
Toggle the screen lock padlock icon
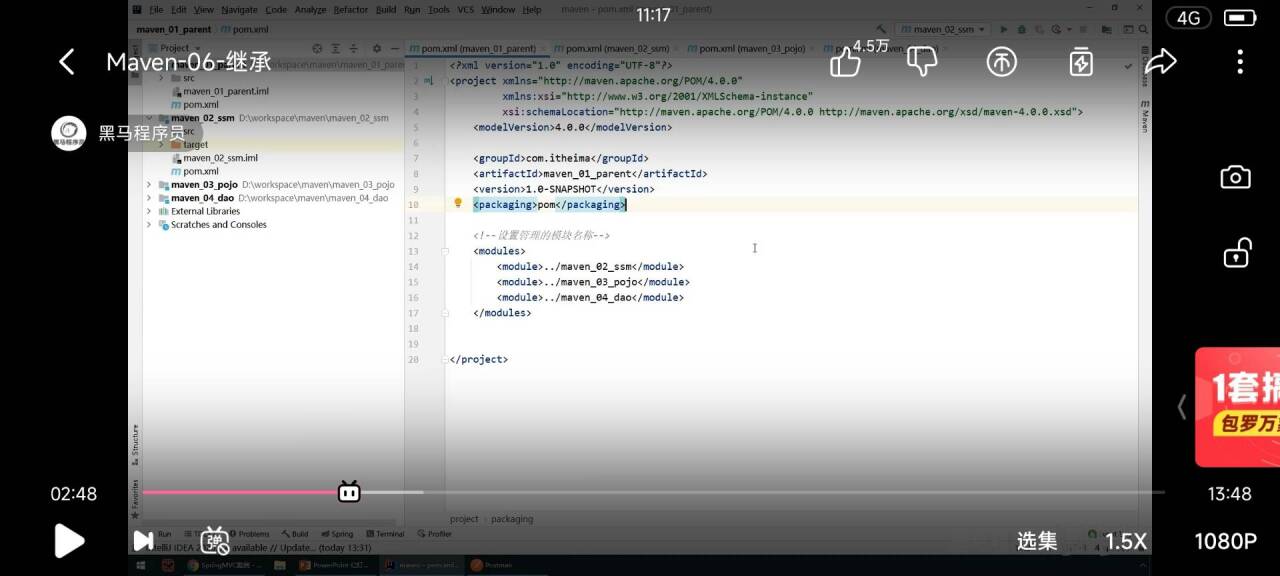[x=1236, y=253]
